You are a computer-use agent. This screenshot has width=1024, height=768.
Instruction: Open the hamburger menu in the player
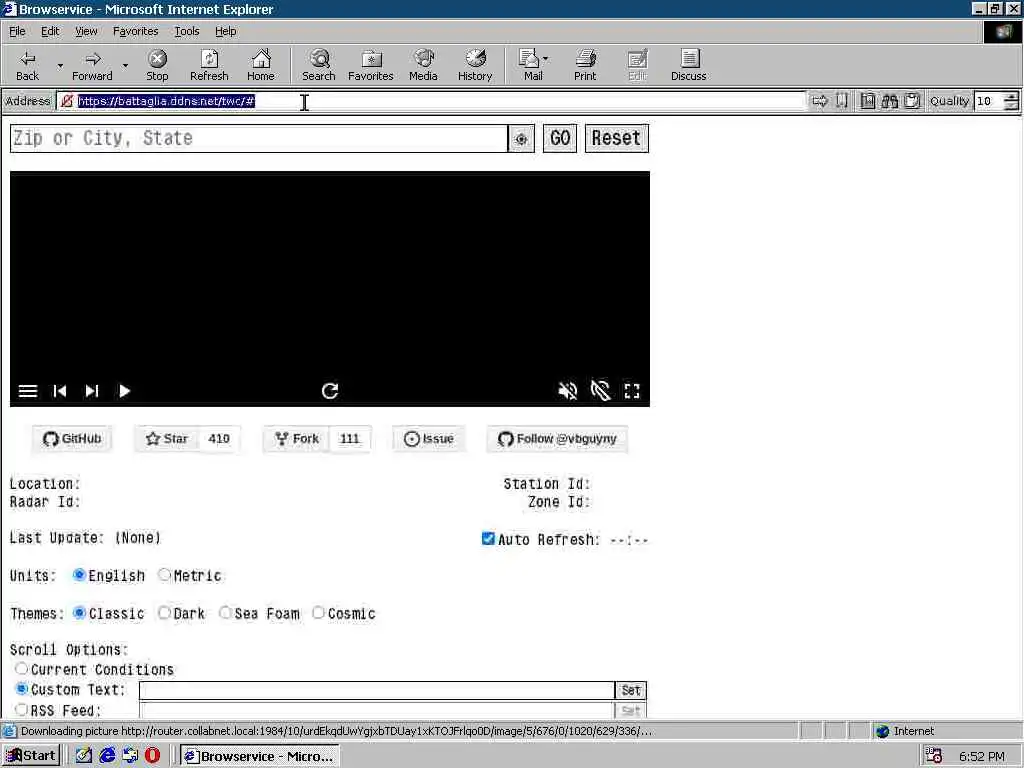pos(27,391)
